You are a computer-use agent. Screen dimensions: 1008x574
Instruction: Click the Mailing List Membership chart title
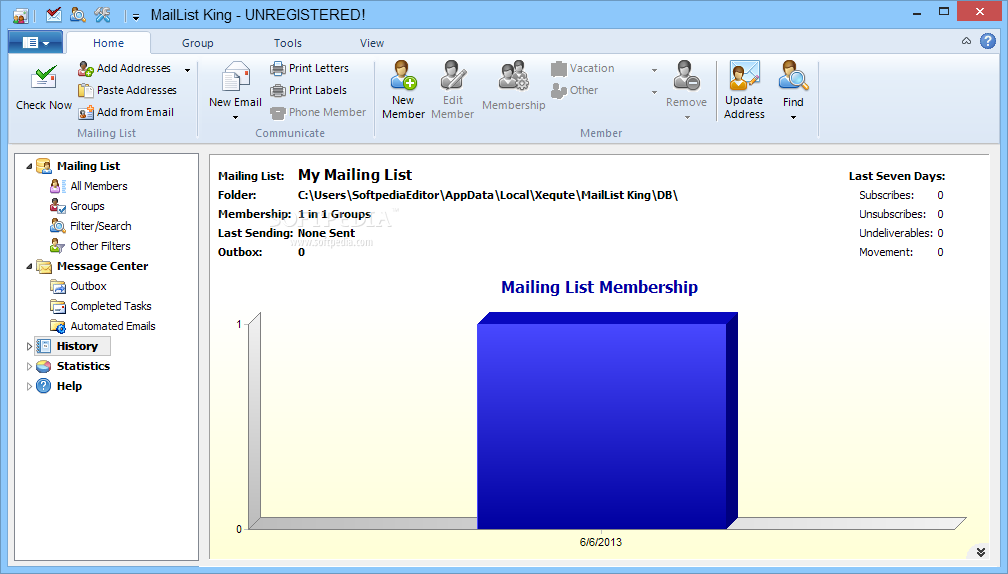pos(599,287)
